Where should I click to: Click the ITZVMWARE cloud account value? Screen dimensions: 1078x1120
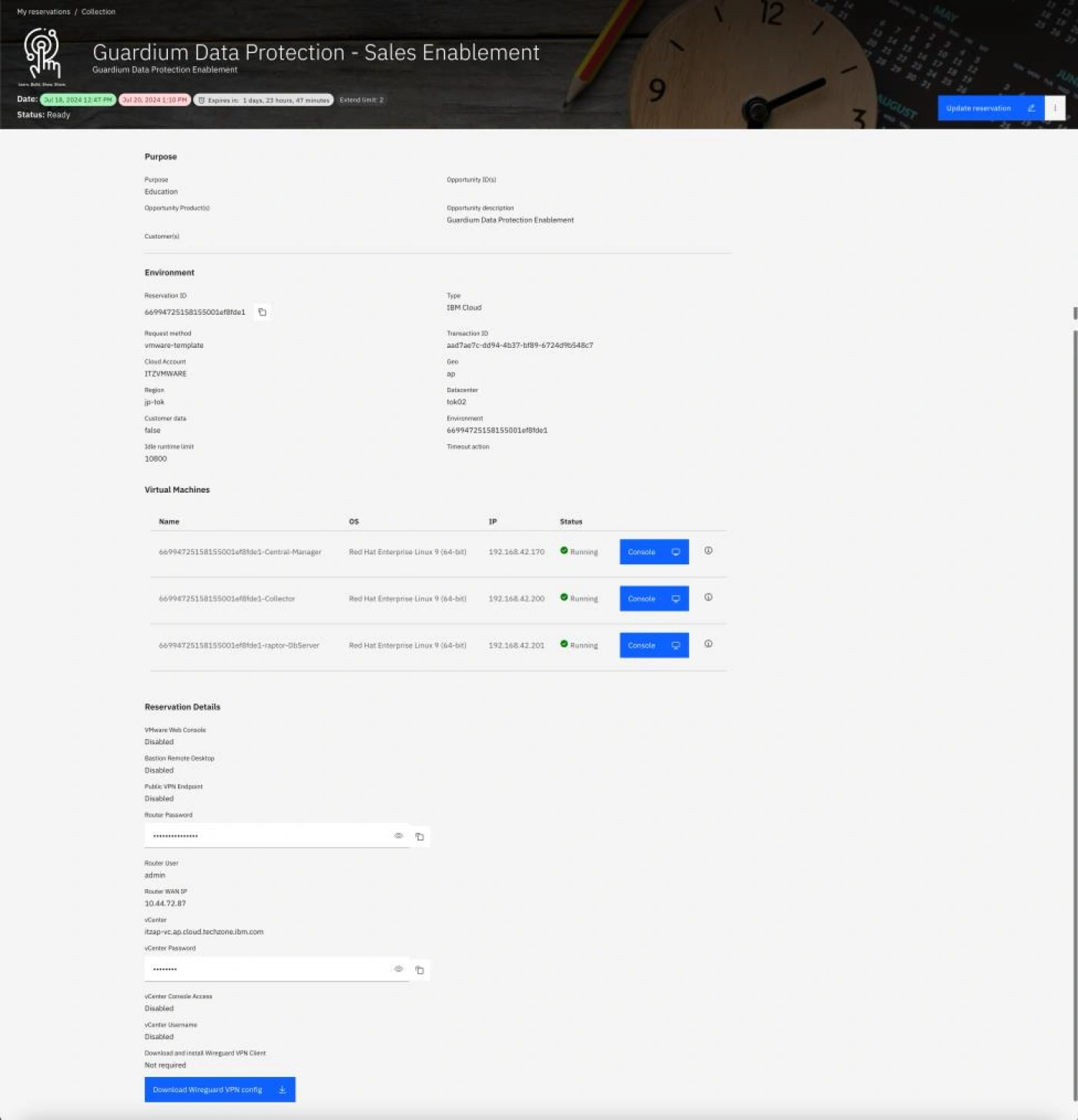(x=166, y=374)
